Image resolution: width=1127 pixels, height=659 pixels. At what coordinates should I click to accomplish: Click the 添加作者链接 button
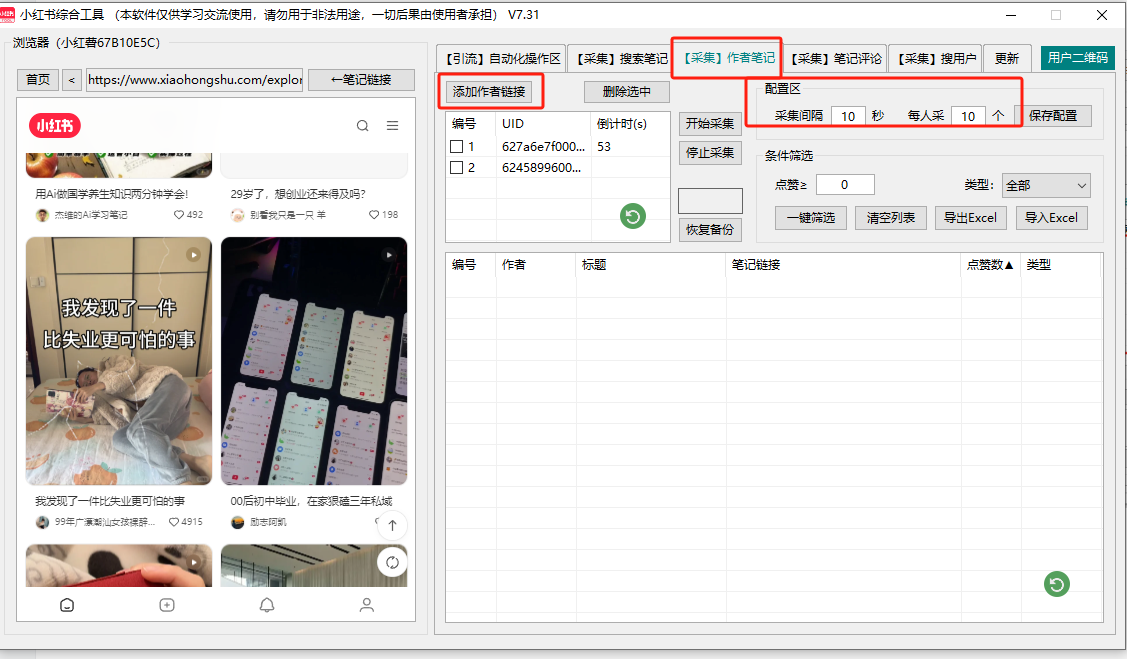(489, 92)
